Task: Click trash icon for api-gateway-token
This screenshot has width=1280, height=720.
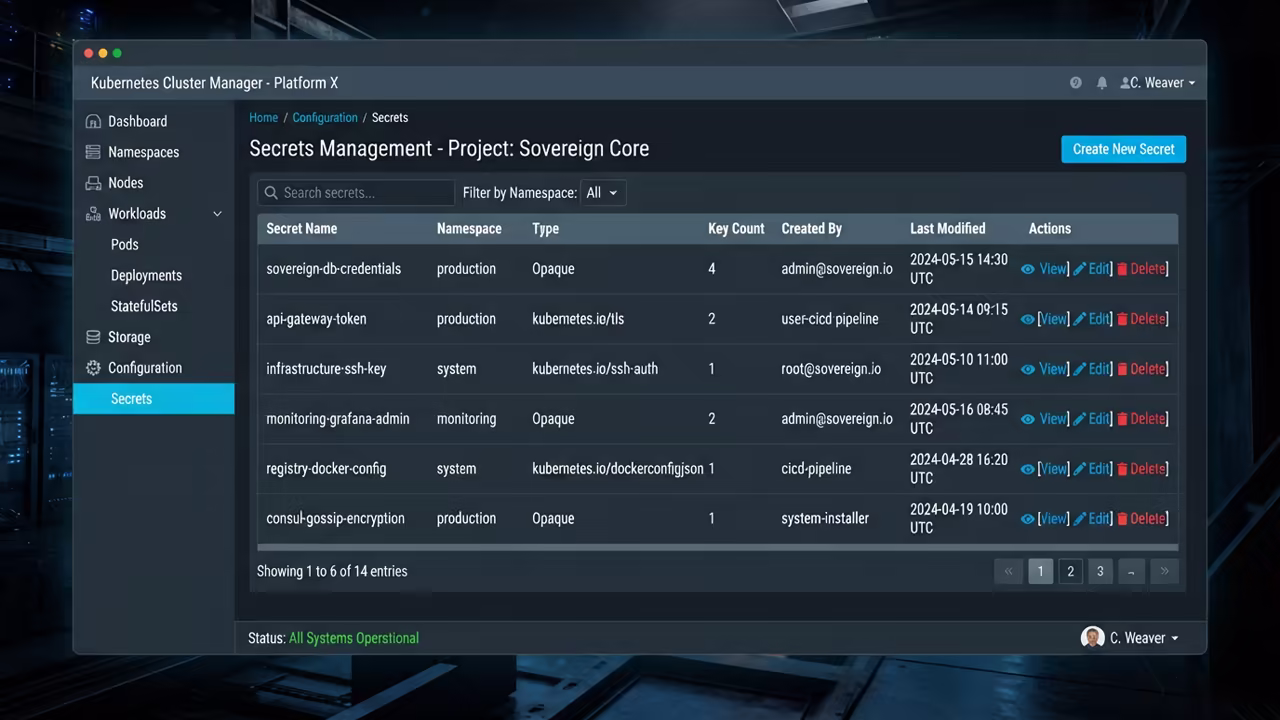Action: point(1122,319)
